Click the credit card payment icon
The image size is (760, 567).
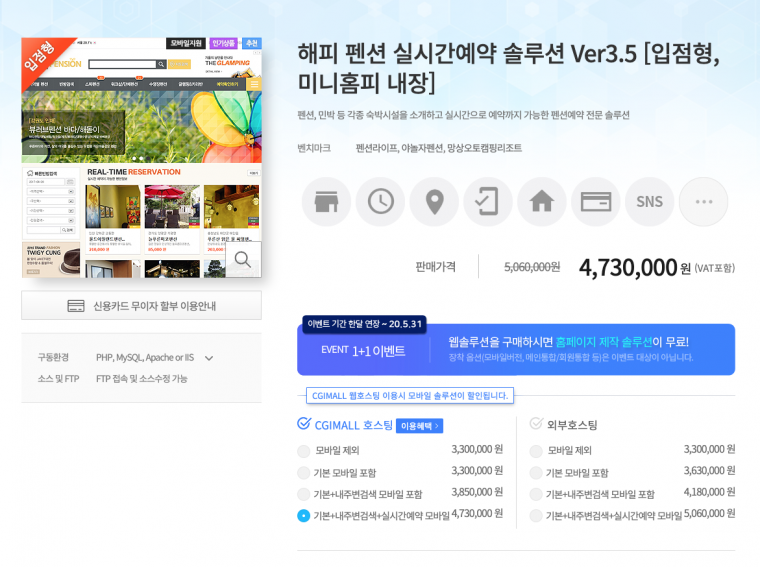pos(596,202)
